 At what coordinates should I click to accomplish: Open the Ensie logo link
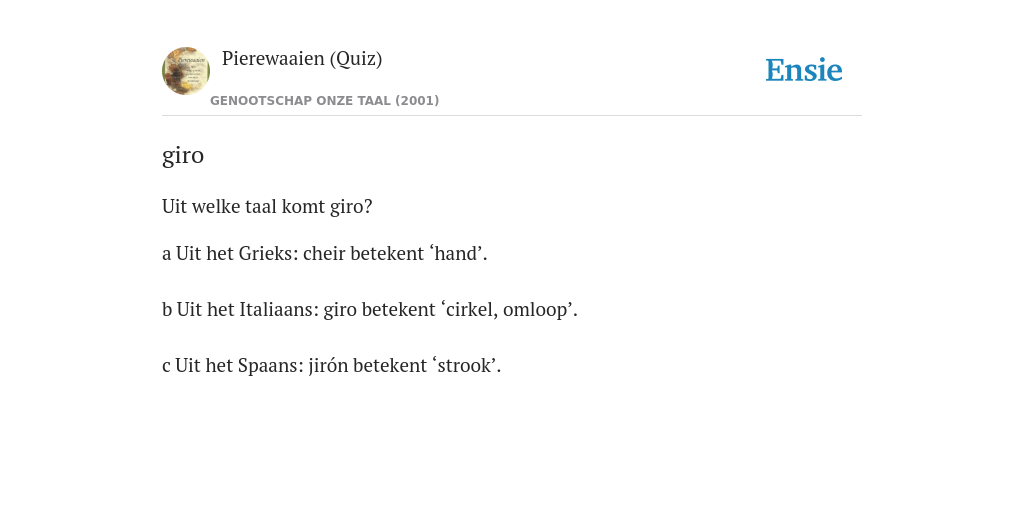click(x=804, y=70)
